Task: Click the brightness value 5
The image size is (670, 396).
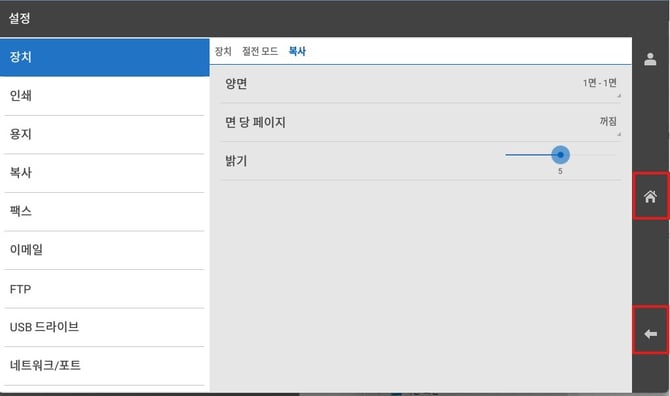Action: pyautogui.click(x=560, y=171)
